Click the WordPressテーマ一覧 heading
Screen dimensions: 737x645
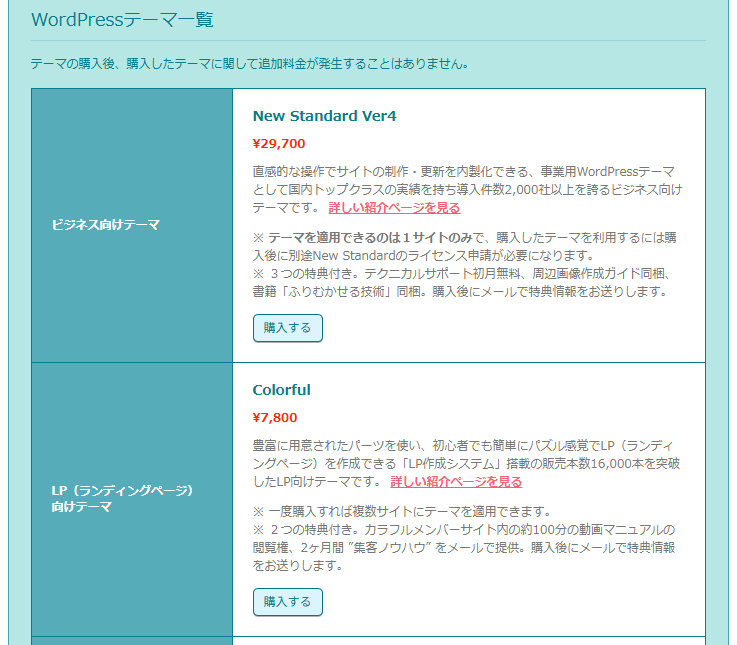pos(122,20)
